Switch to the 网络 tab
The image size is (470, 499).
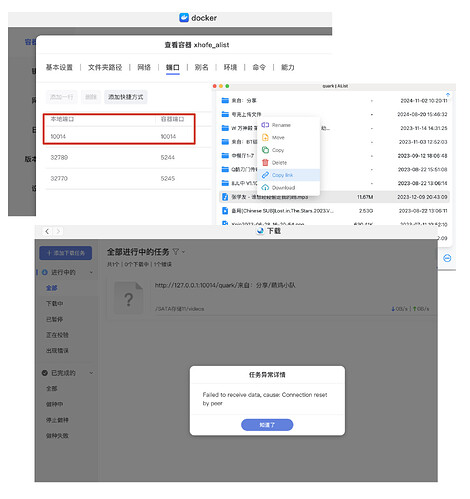(x=144, y=67)
